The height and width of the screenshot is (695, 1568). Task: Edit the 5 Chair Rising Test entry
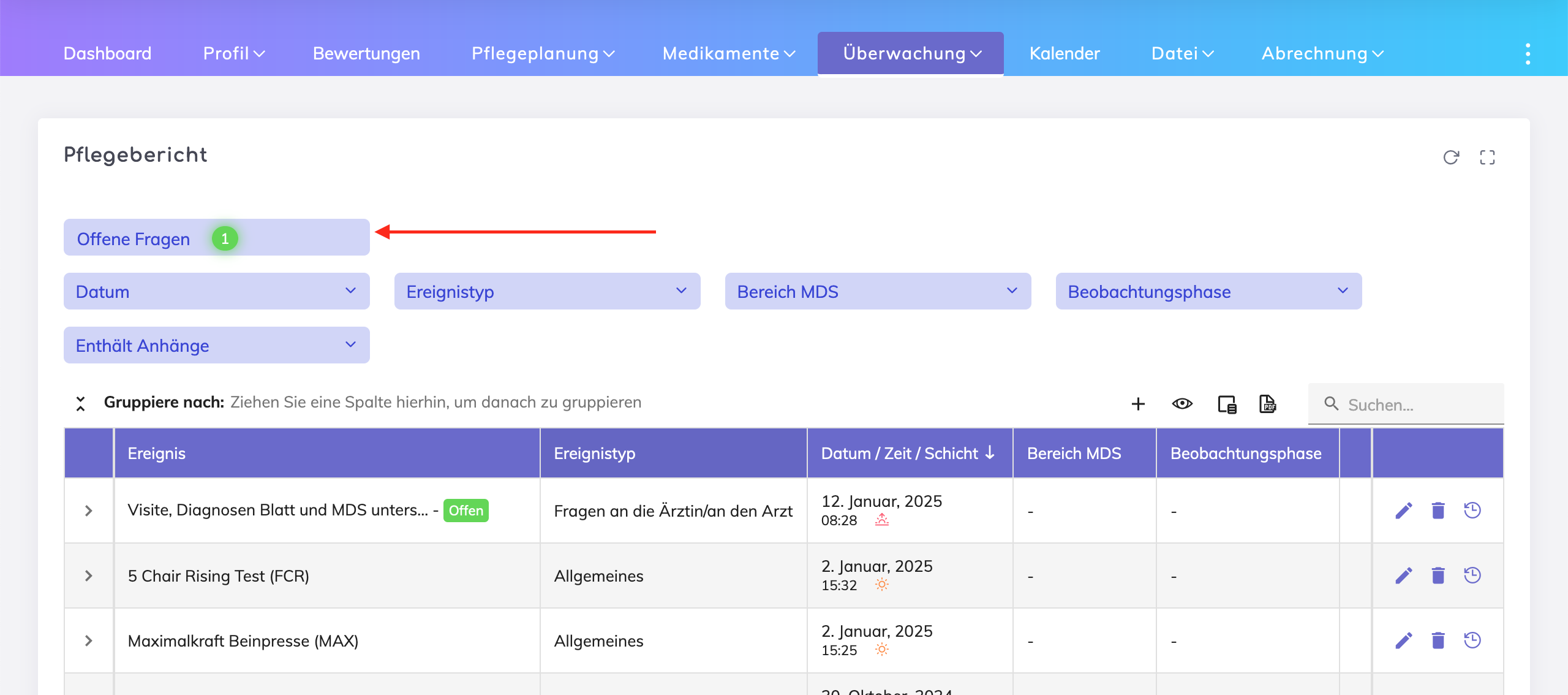[1404, 575]
